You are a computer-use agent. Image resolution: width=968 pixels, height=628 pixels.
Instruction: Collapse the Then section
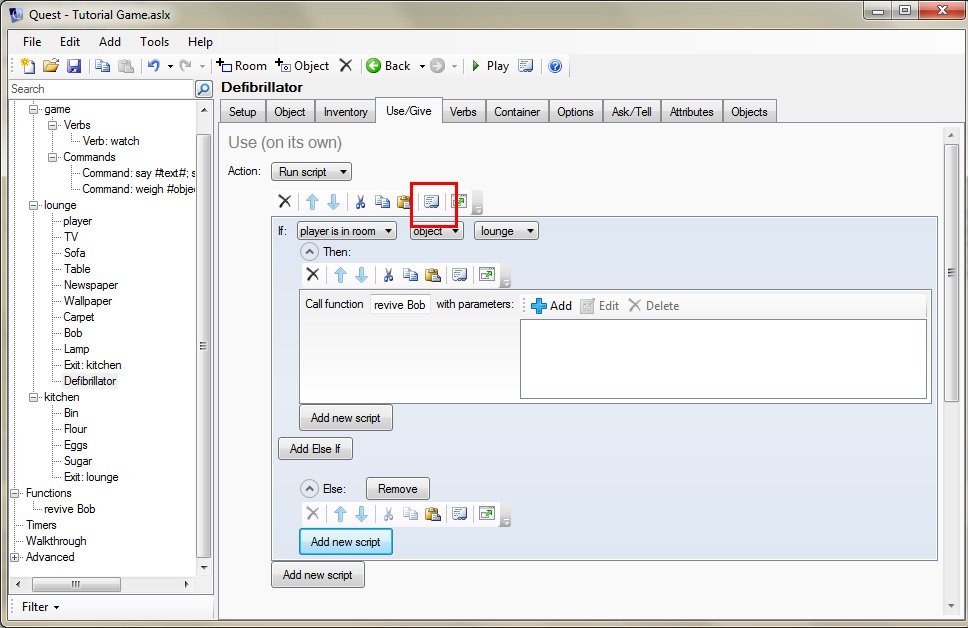tap(309, 252)
